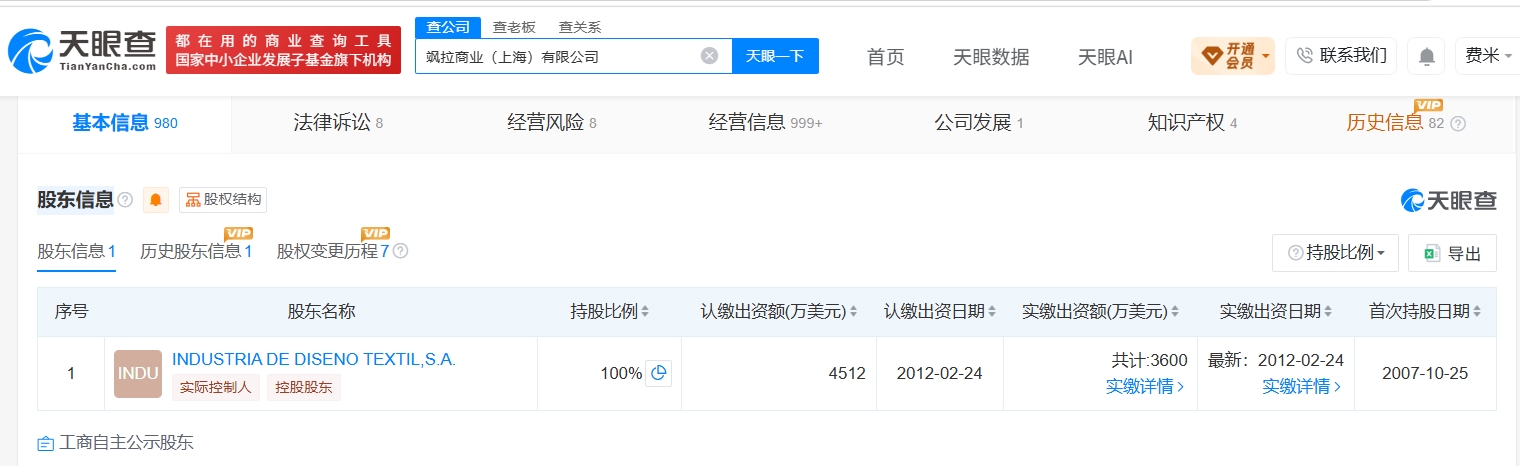1520x466 pixels.
Task: Open the notification bell in header
Action: tap(1426, 57)
